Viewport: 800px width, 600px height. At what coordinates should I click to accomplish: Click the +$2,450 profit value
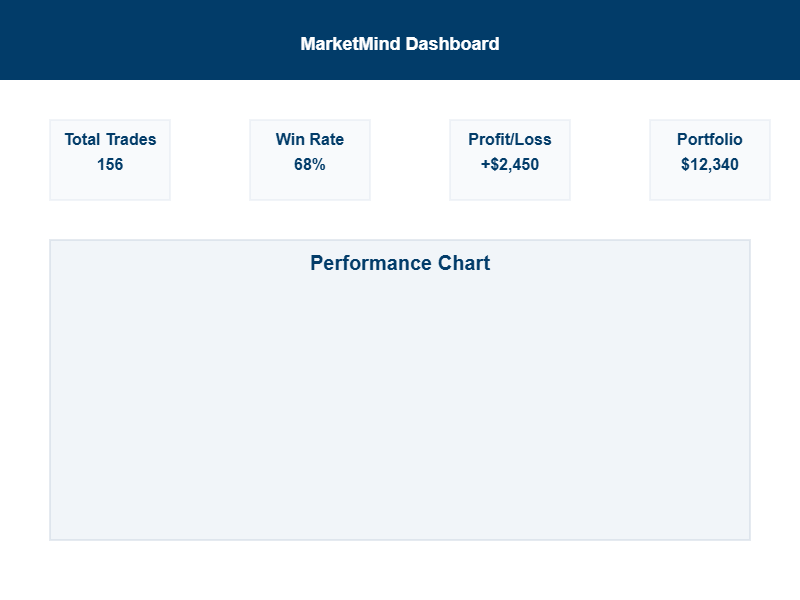tap(510, 165)
